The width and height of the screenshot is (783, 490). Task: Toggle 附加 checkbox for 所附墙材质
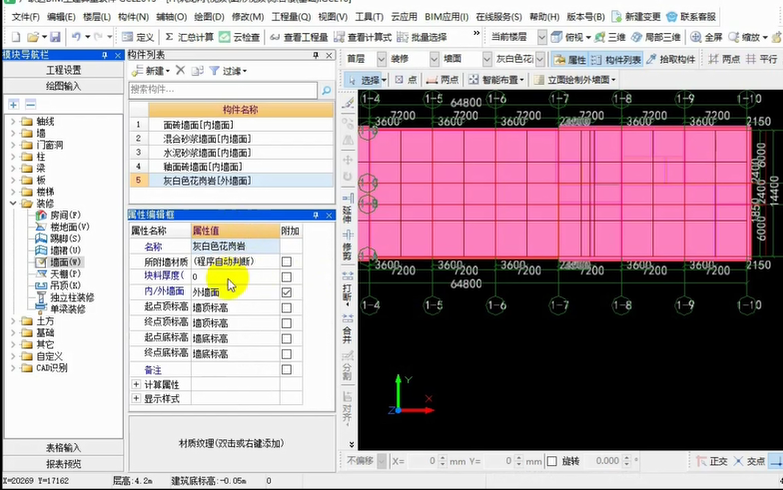[286, 262]
